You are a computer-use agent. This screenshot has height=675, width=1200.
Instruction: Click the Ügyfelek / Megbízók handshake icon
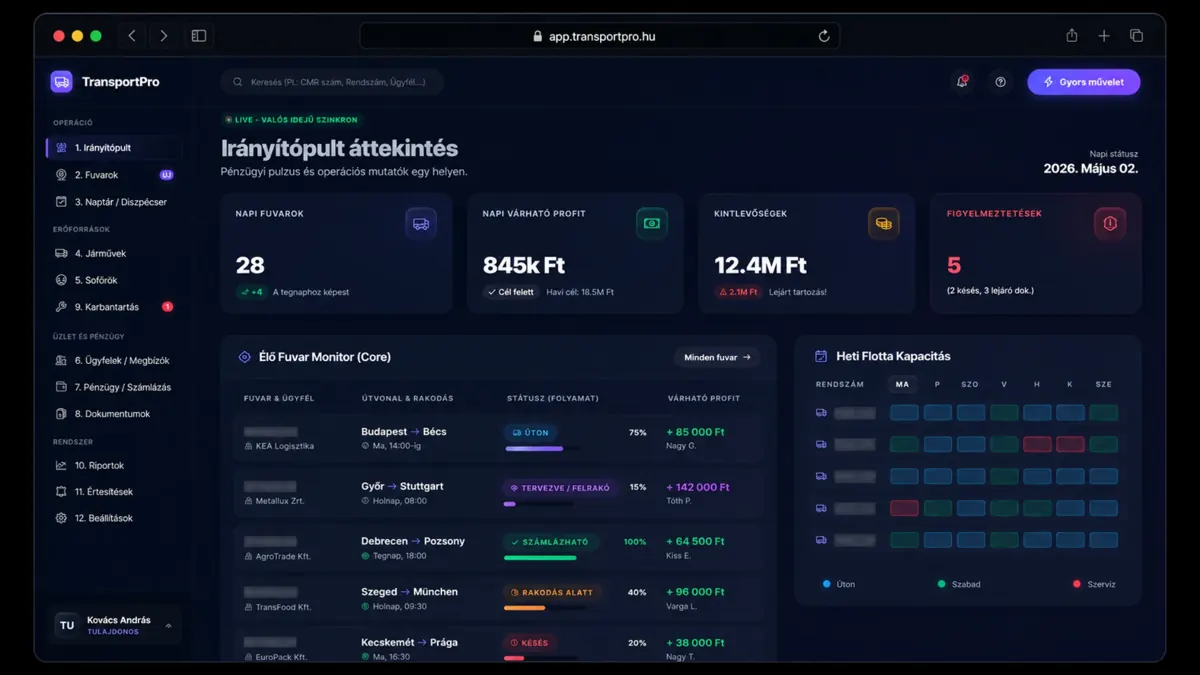[62, 360]
